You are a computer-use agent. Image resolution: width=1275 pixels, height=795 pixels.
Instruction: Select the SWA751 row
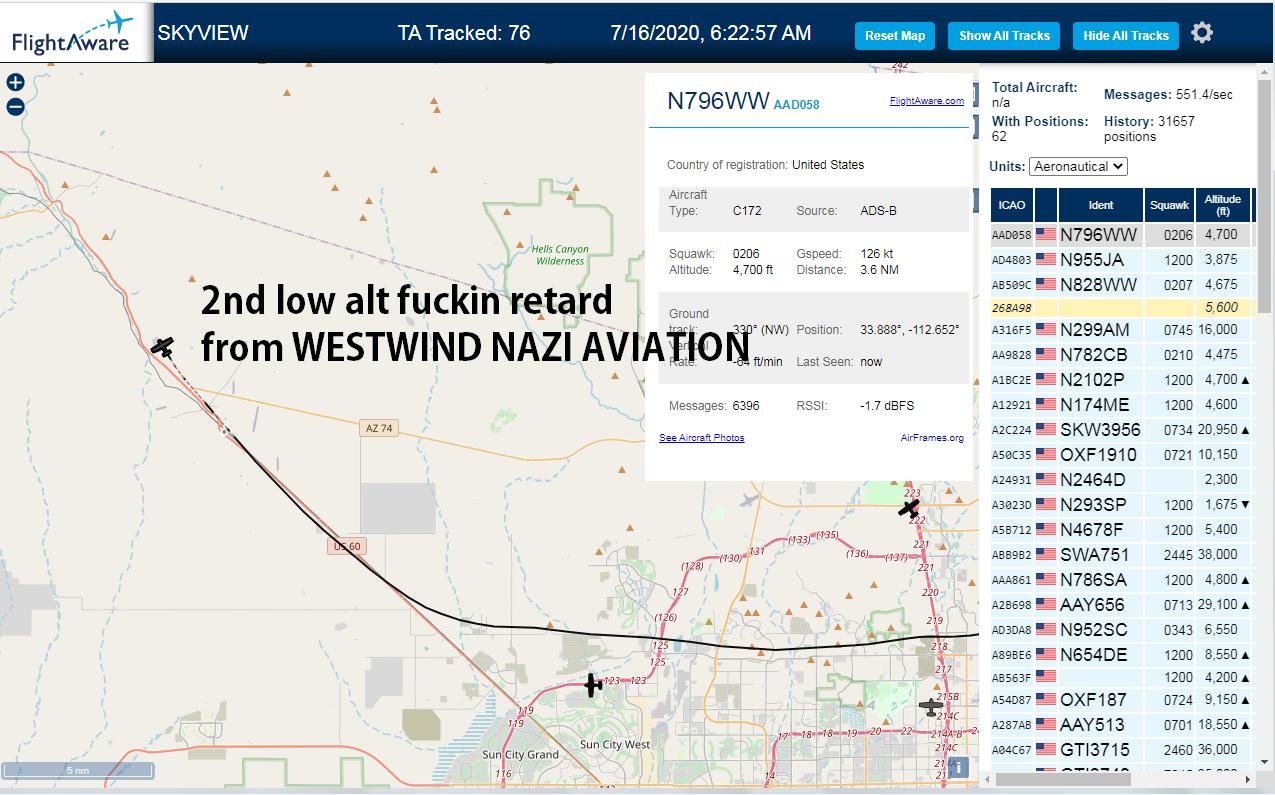pyautogui.click(x=1121, y=554)
